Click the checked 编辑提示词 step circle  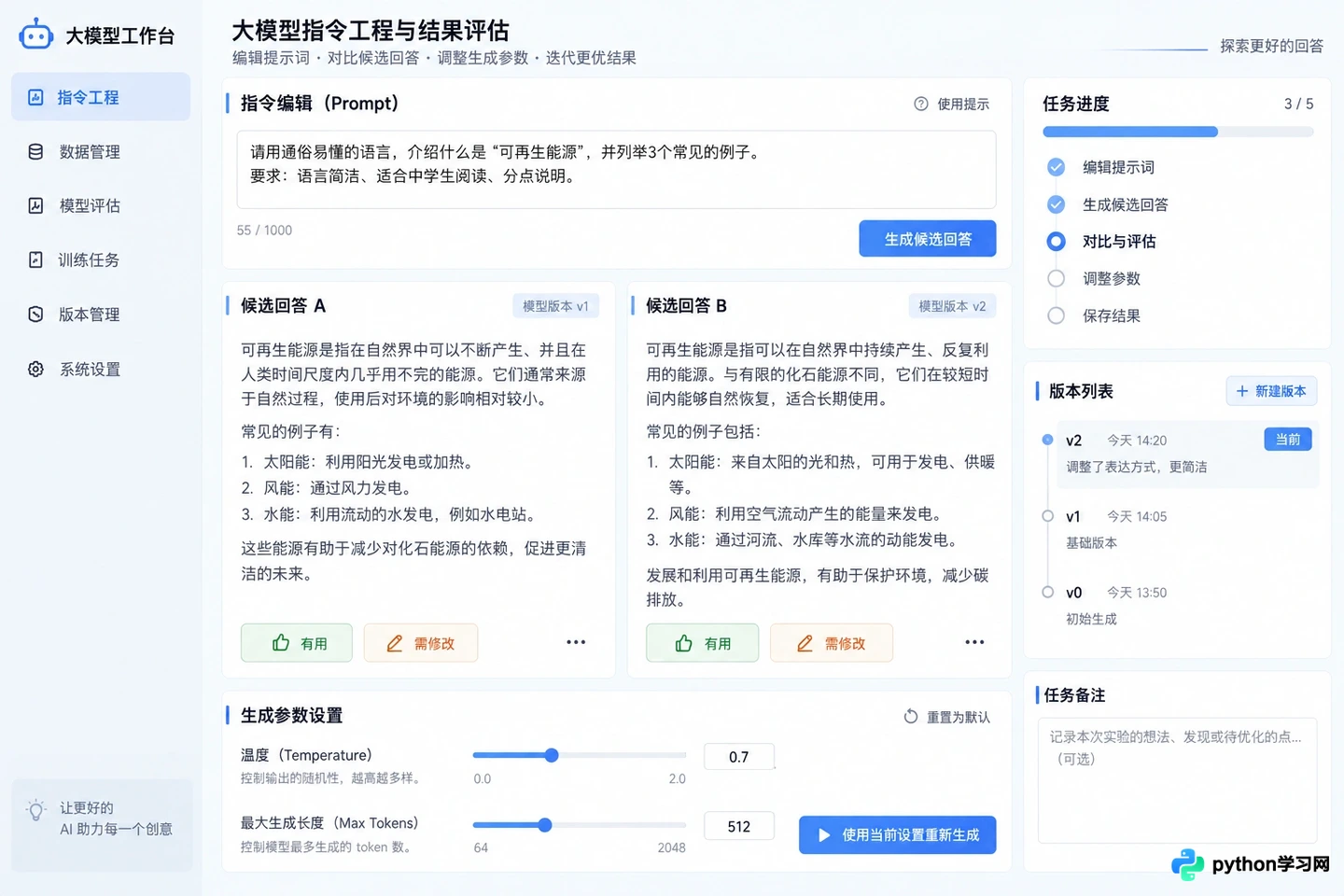pyautogui.click(x=1056, y=167)
